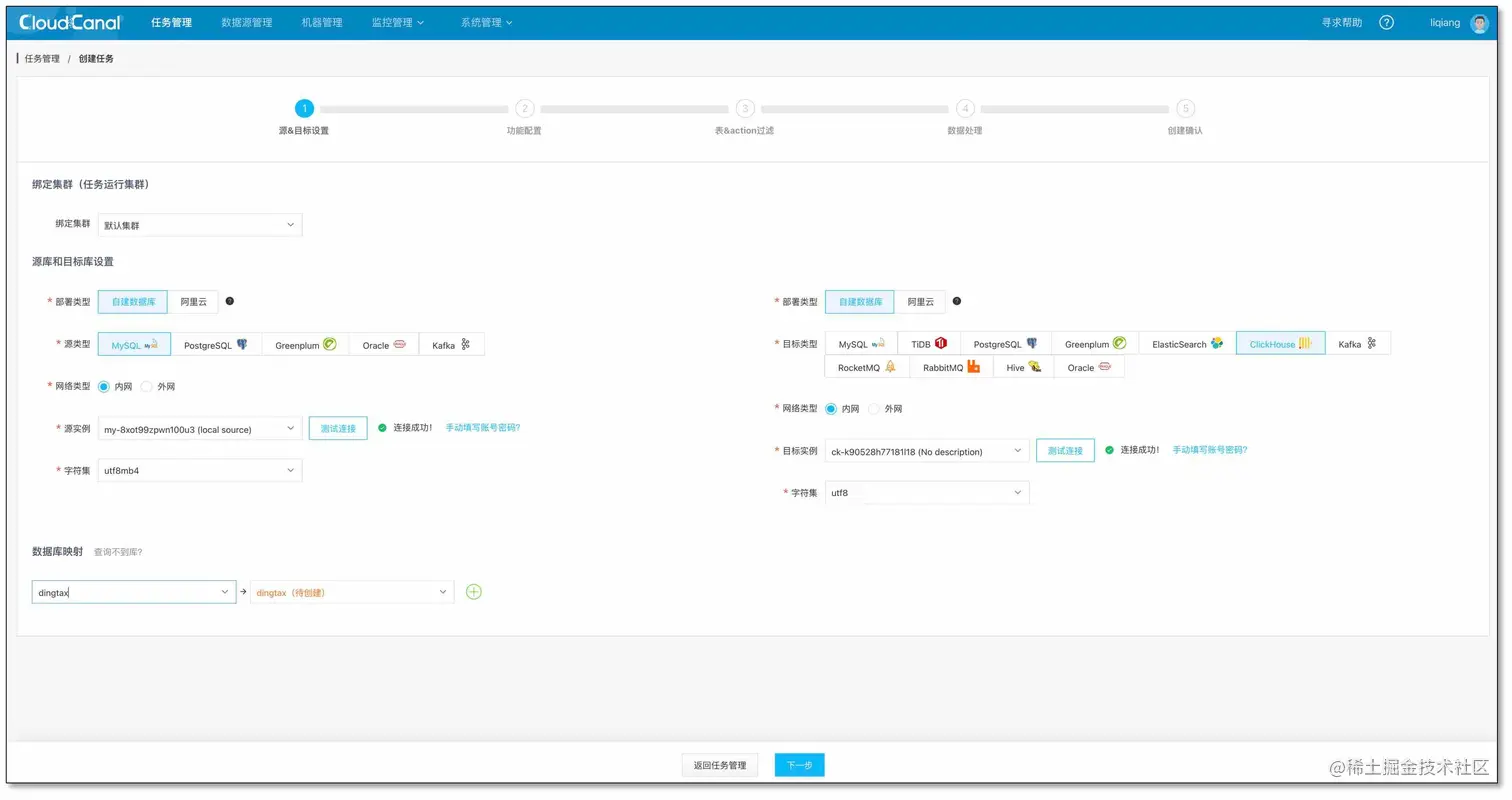Open the target charset utf8 dropdown

[x=927, y=492]
